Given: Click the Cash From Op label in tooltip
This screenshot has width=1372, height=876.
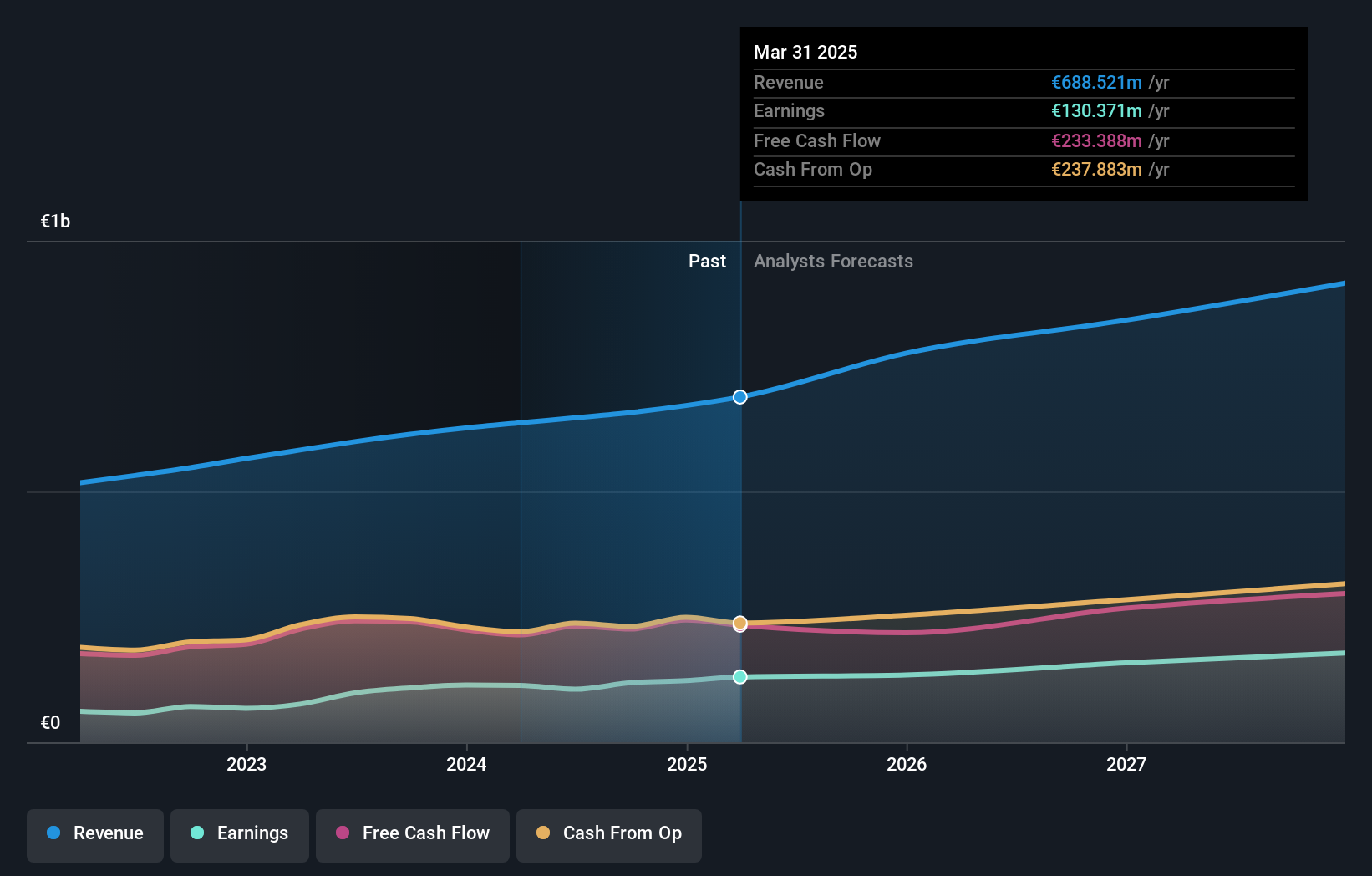Looking at the screenshot, I should click(813, 169).
